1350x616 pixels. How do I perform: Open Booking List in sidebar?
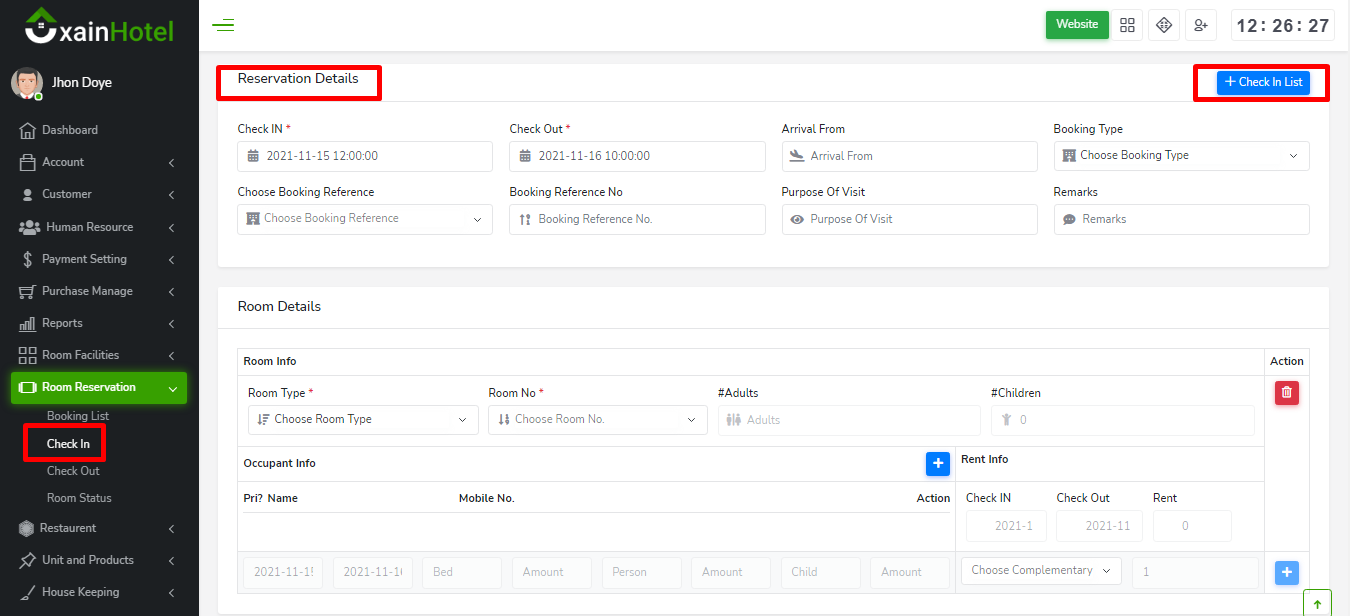coord(78,416)
